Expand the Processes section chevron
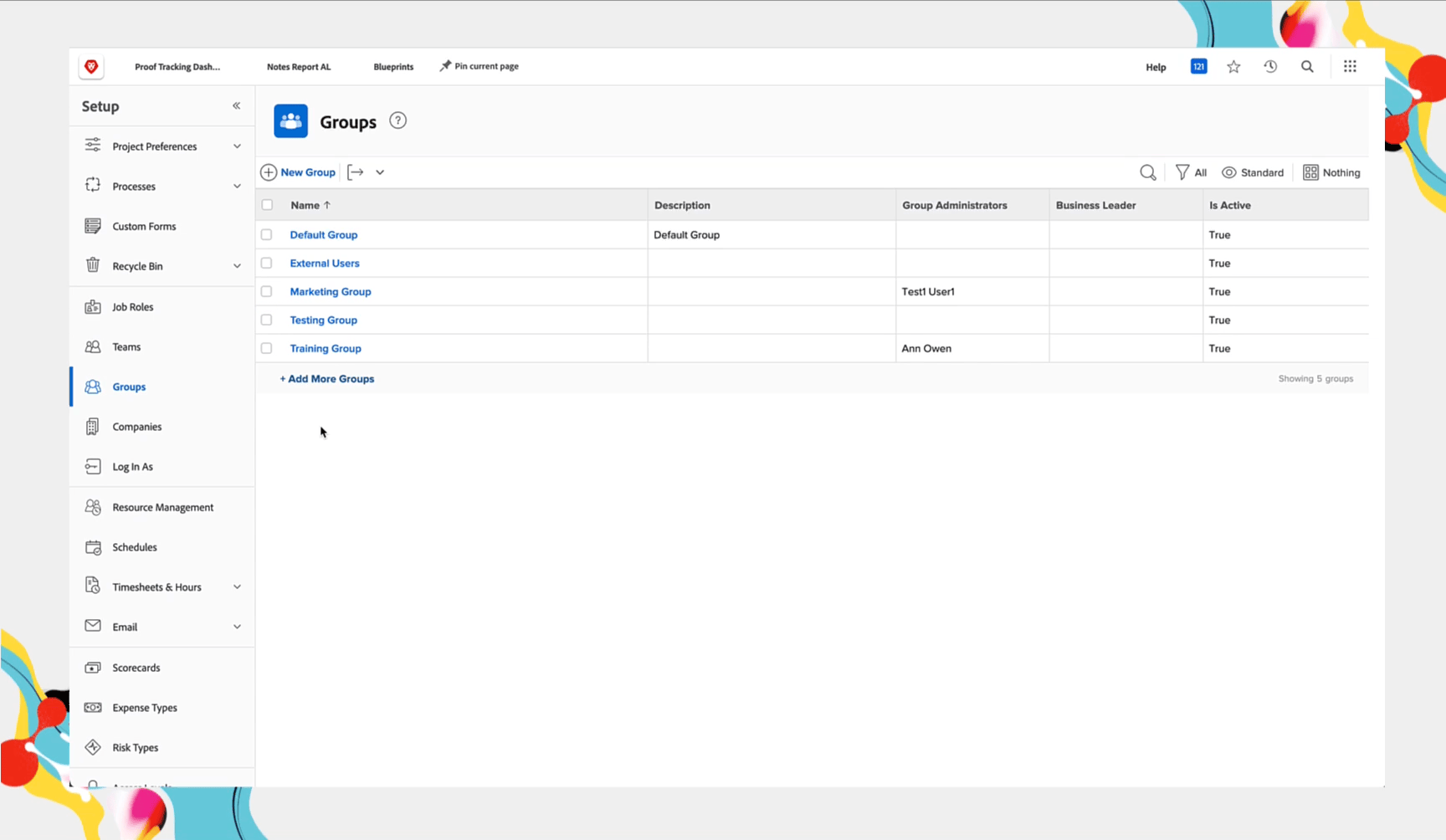This screenshot has height=840, width=1446. (x=237, y=187)
